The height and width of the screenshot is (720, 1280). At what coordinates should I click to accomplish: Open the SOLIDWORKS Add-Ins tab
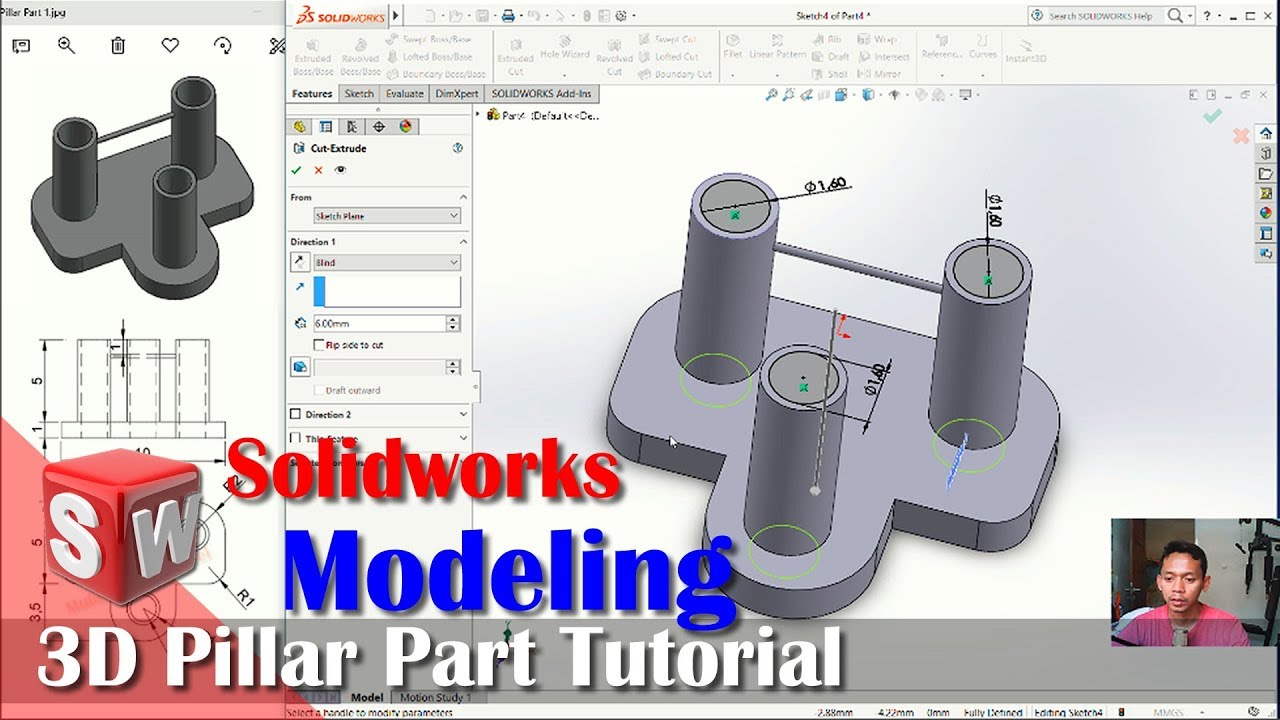[541, 94]
